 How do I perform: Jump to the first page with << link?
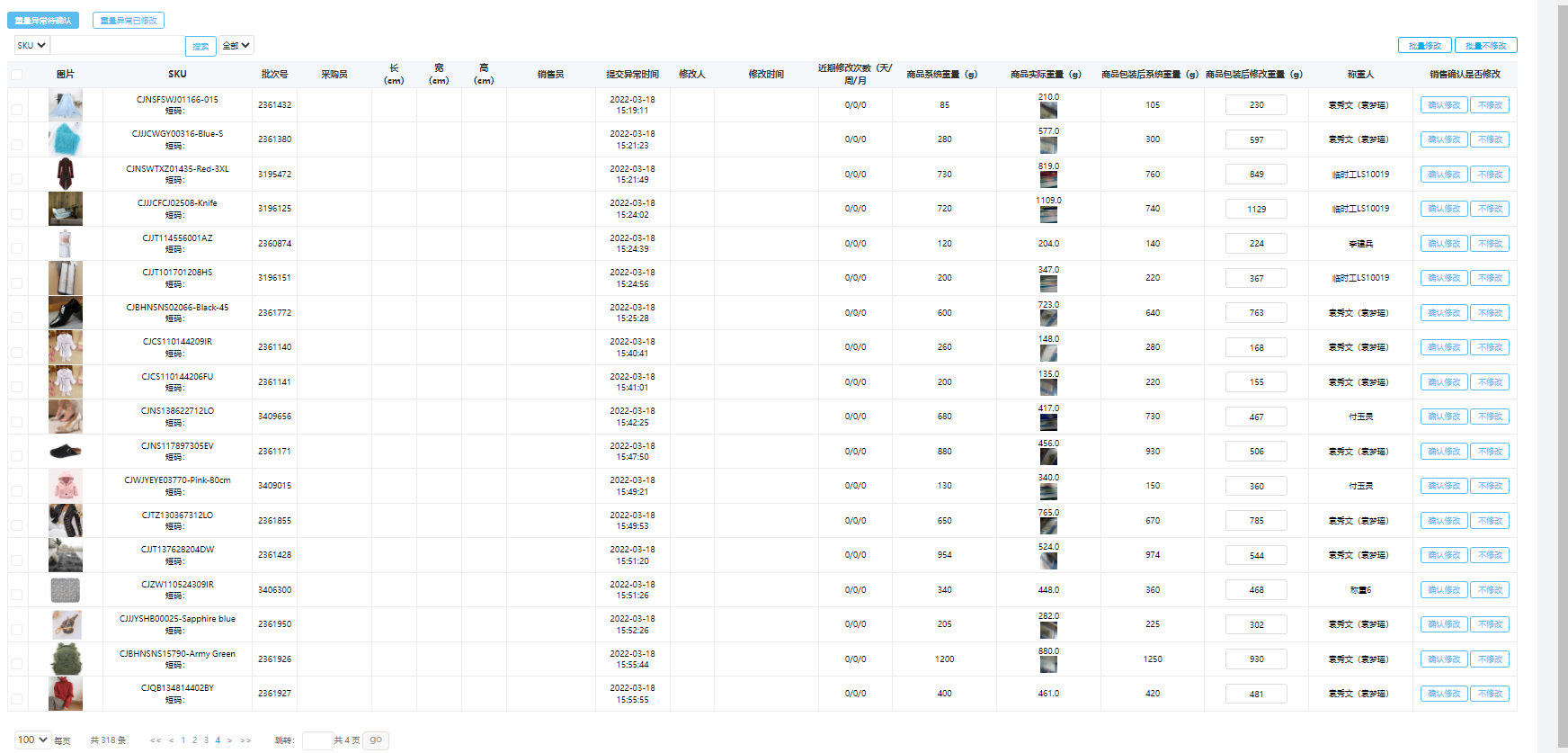(x=156, y=740)
